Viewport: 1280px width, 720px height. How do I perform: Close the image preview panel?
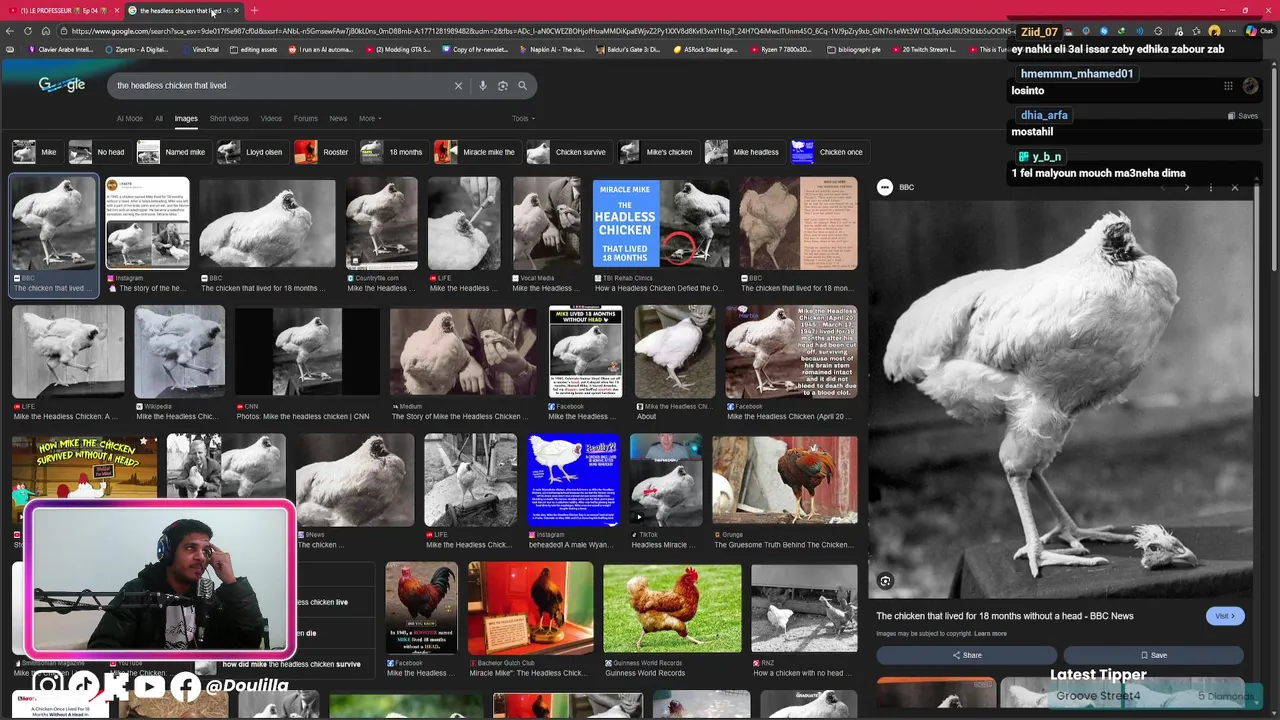tap(1234, 188)
